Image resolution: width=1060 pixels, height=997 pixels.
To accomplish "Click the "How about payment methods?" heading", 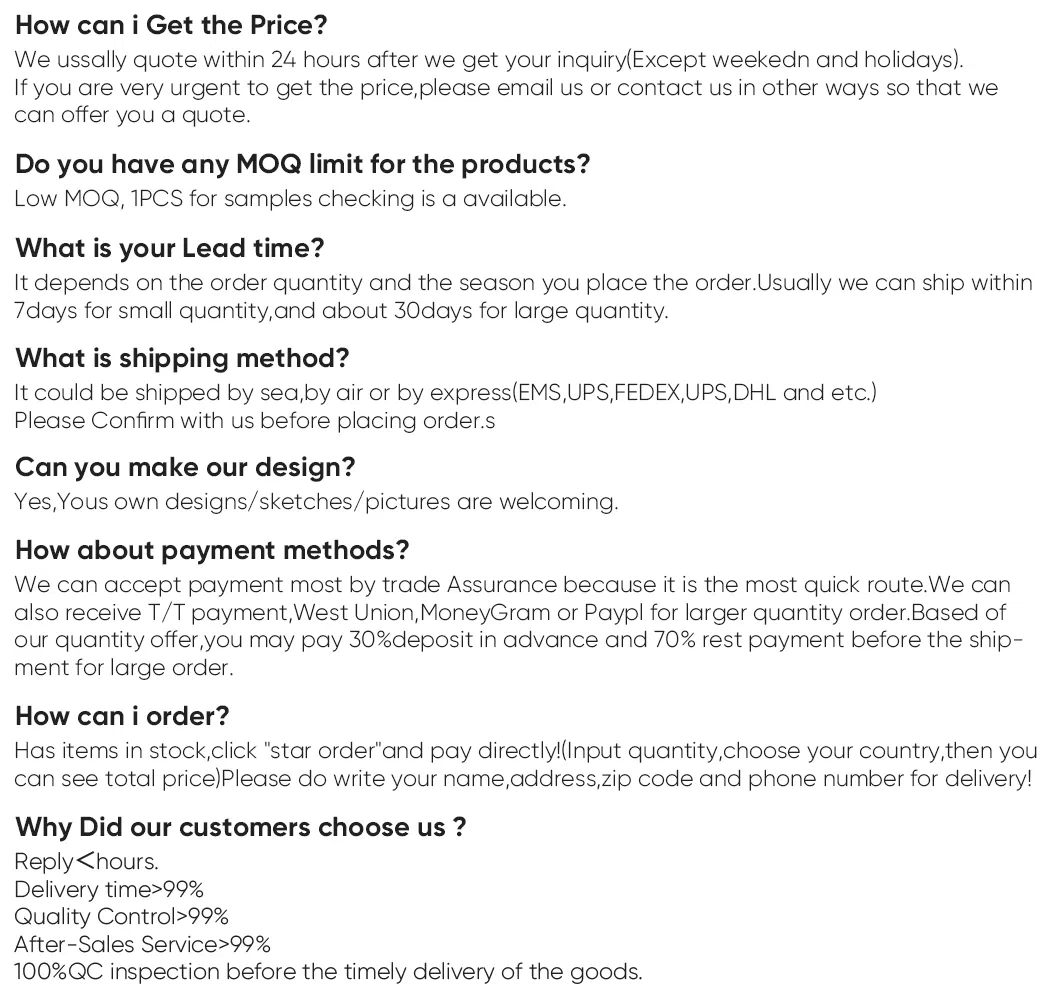I will 212,550.
